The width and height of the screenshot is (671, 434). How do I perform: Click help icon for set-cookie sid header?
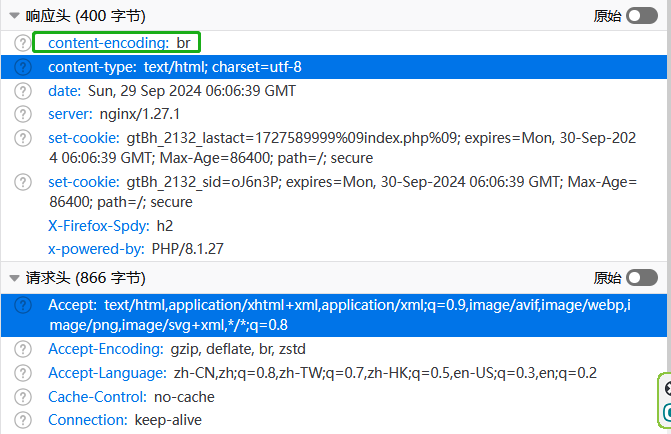point(23,182)
